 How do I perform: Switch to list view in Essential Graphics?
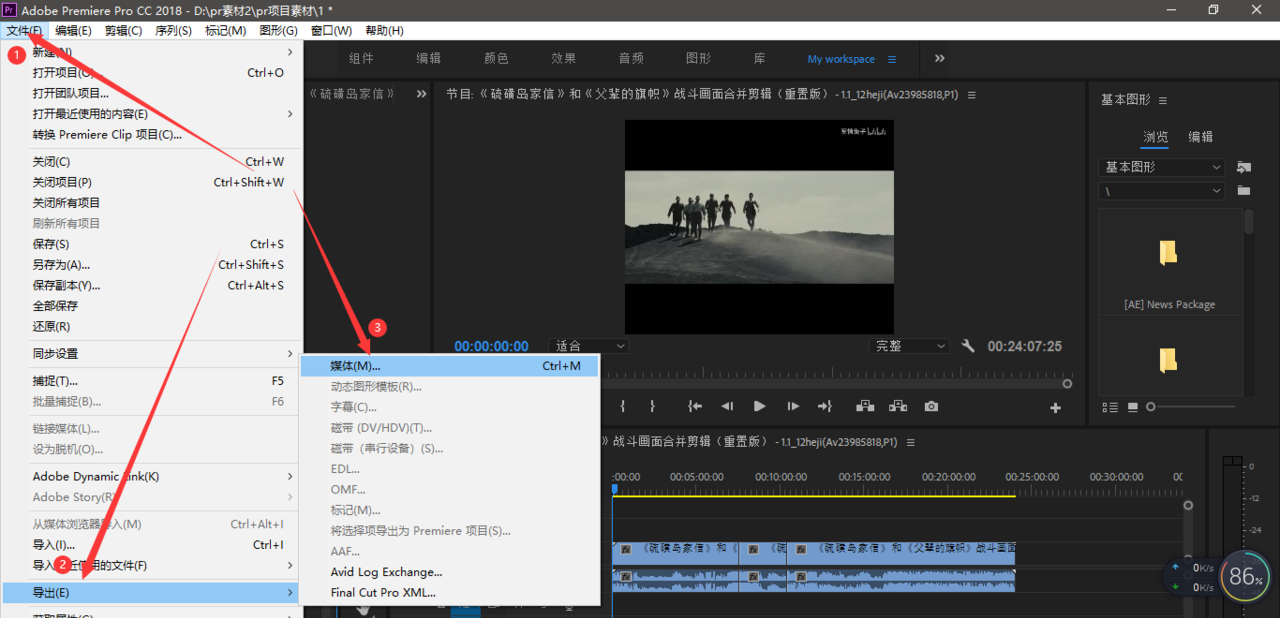click(x=1110, y=407)
